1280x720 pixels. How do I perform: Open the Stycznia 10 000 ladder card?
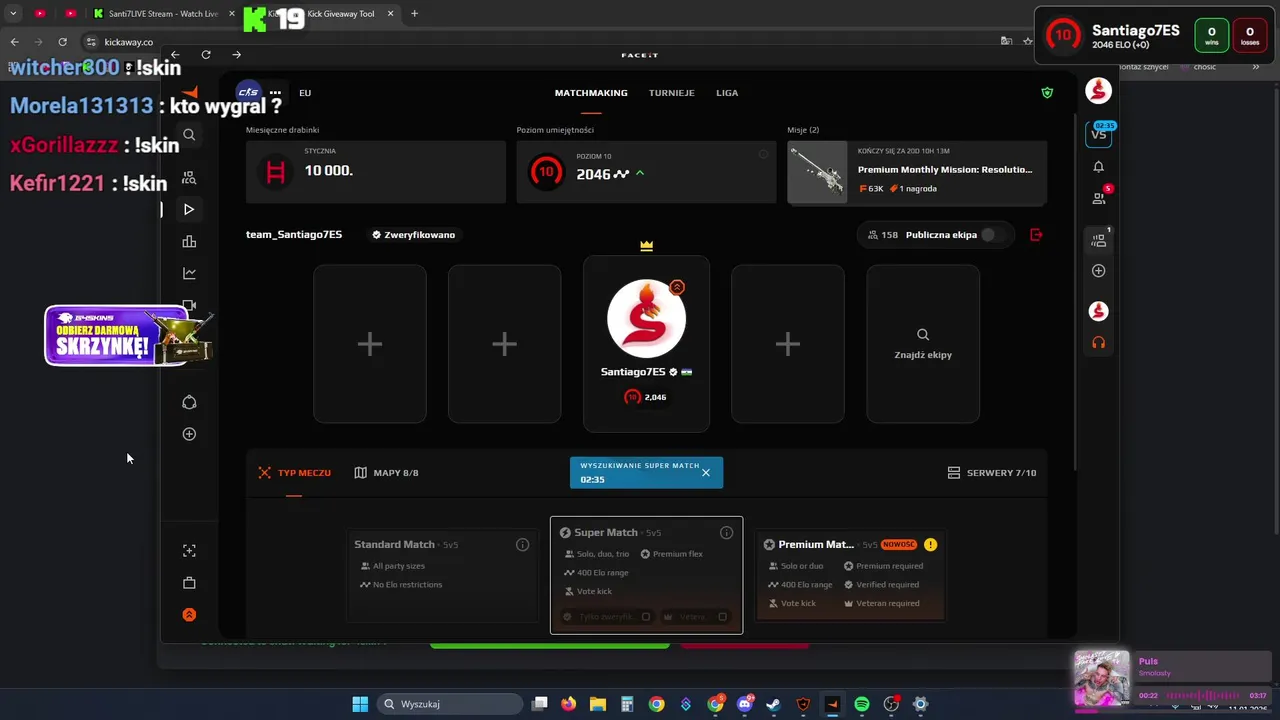click(376, 172)
